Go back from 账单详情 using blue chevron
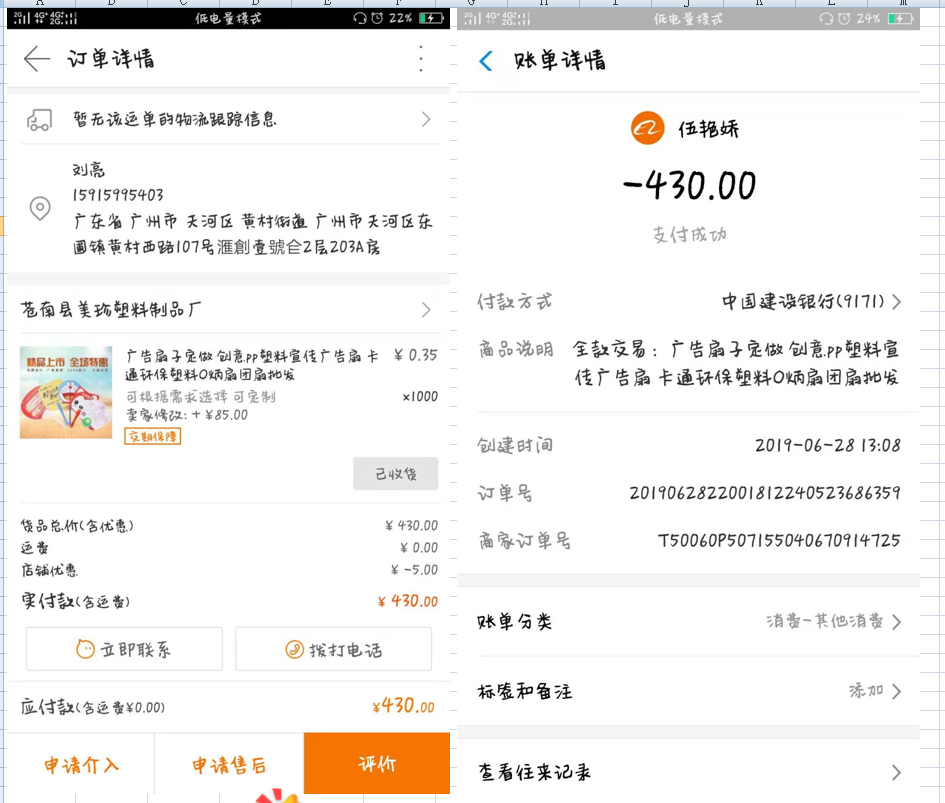945x803 pixels. (x=486, y=61)
